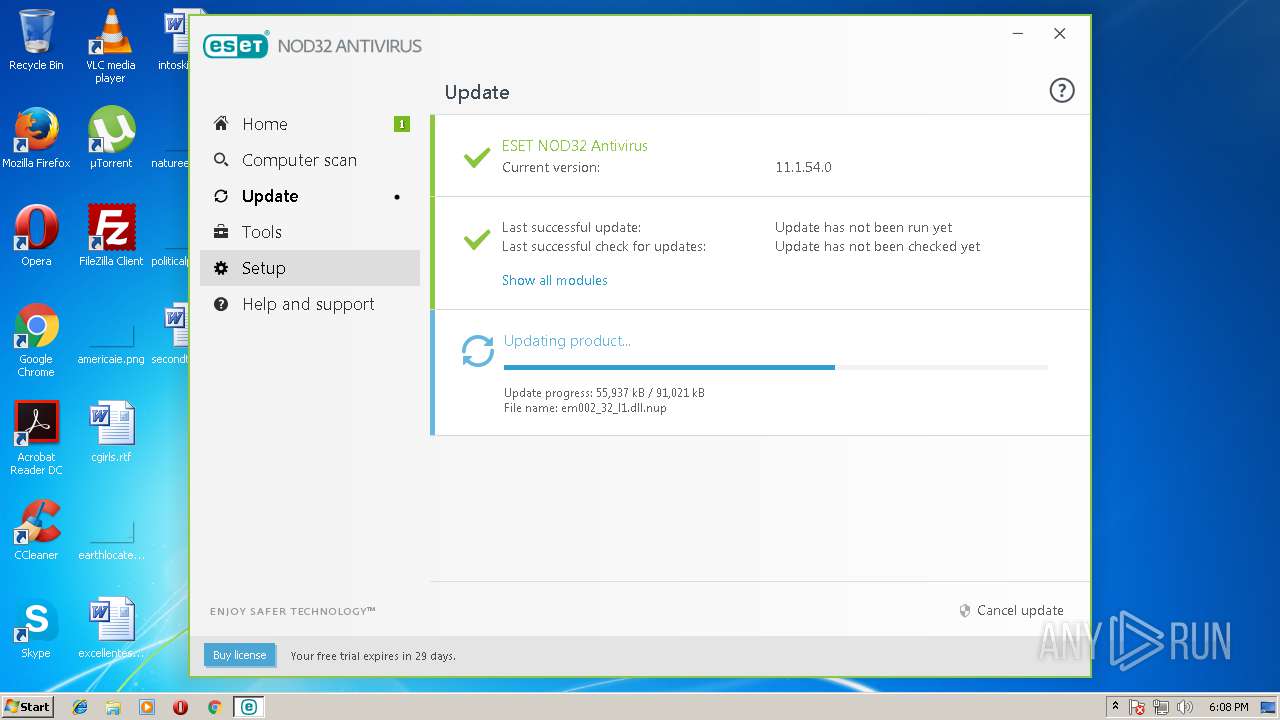Open Internet Explorer from taskbar

pos(80,707)
